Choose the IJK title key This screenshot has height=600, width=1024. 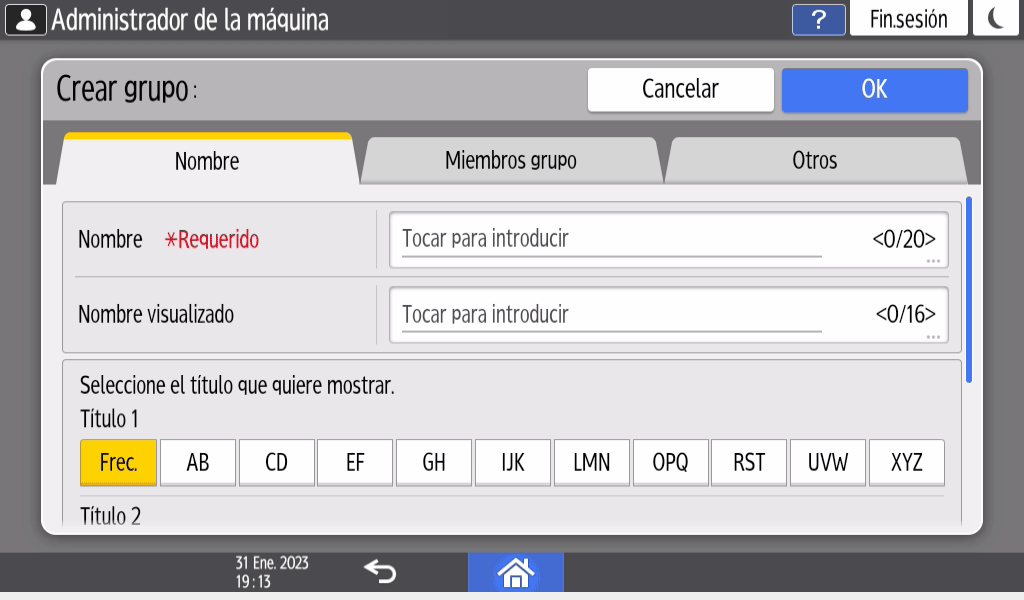512,462
